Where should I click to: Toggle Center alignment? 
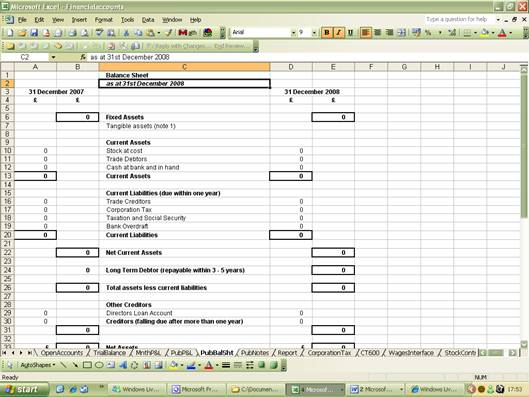point(378,32)
